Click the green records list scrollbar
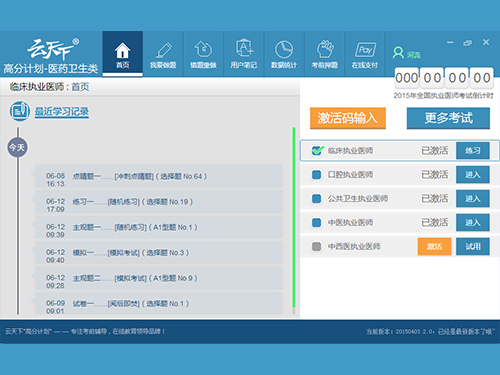This screenshot has height=375, width=500. (x=294, y=217)
